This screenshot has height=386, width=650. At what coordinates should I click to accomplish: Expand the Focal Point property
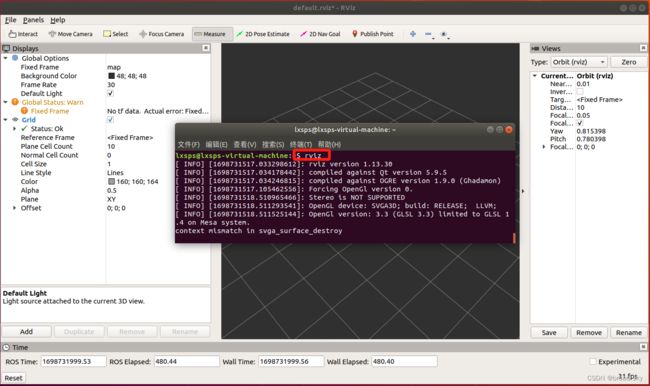click(x=544, y=147)
